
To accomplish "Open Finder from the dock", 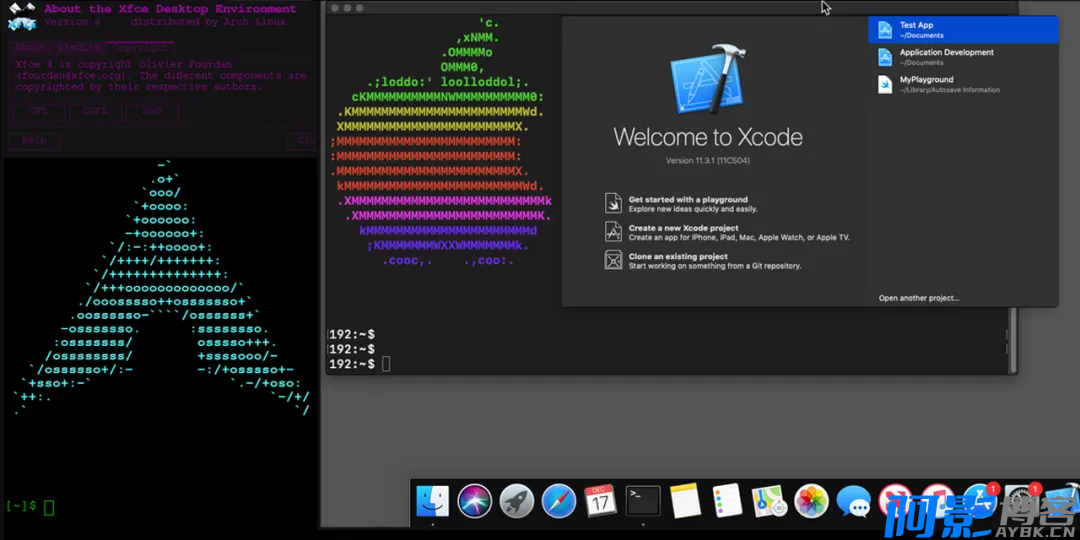I will (x=433, y=501).
